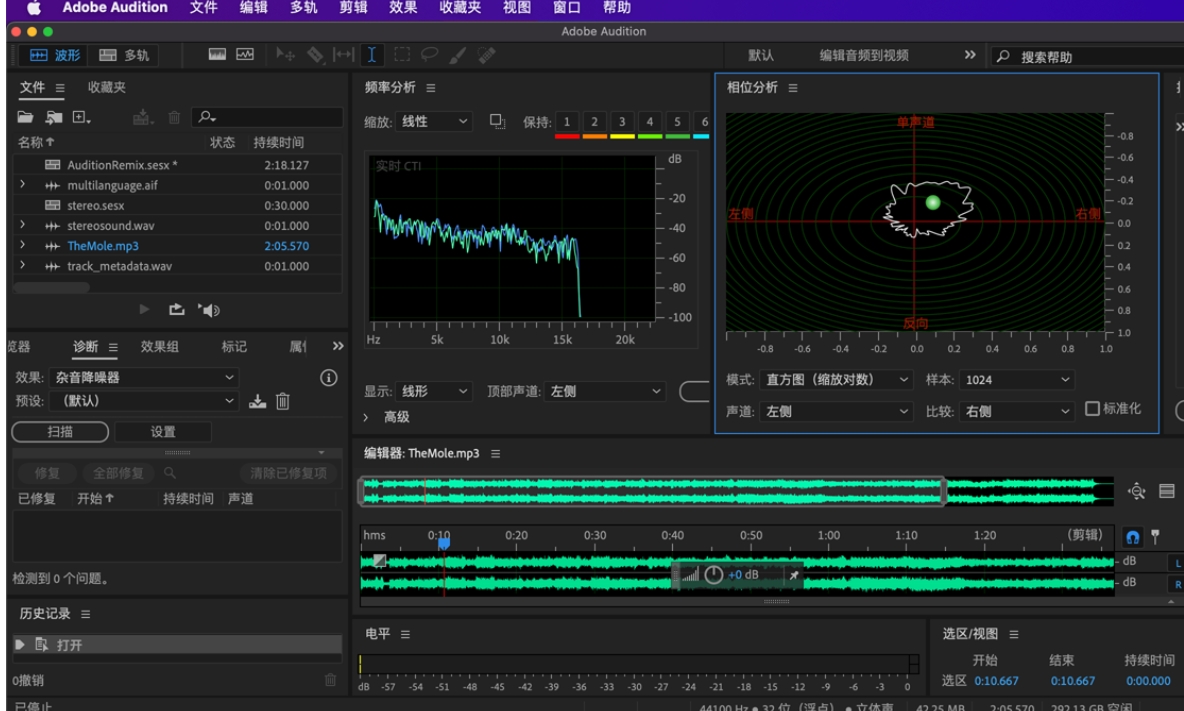The height and width of the screenshot is (711, 1184).
Task: Select the 默认 workspace
Action: coord(760,55)
